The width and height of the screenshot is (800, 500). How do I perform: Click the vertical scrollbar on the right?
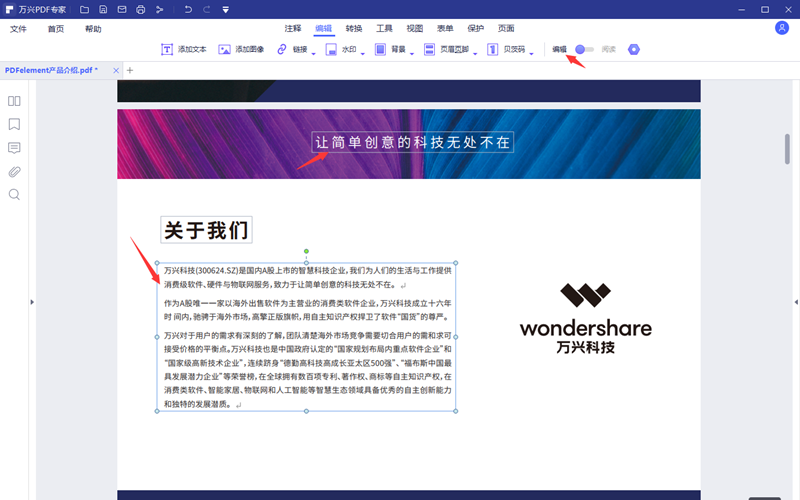pos(787,148)
